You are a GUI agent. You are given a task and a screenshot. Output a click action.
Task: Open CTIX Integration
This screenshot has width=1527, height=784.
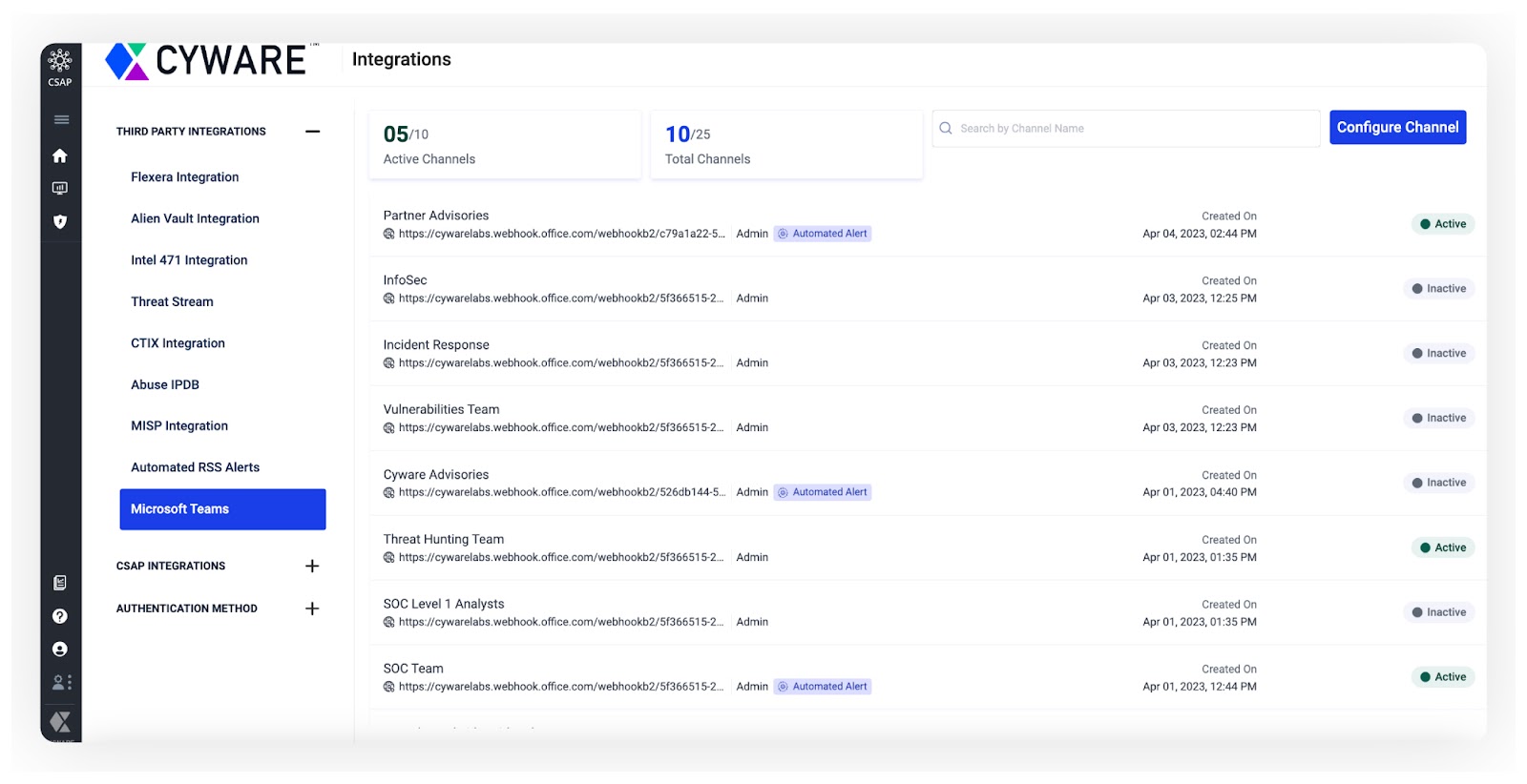pos(178,343)
